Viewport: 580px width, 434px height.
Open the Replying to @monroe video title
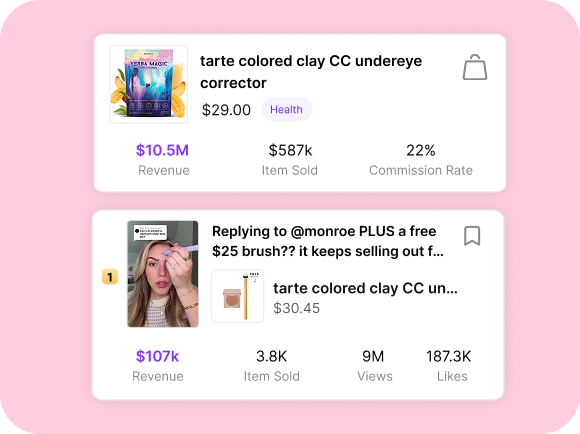[328, 241]
